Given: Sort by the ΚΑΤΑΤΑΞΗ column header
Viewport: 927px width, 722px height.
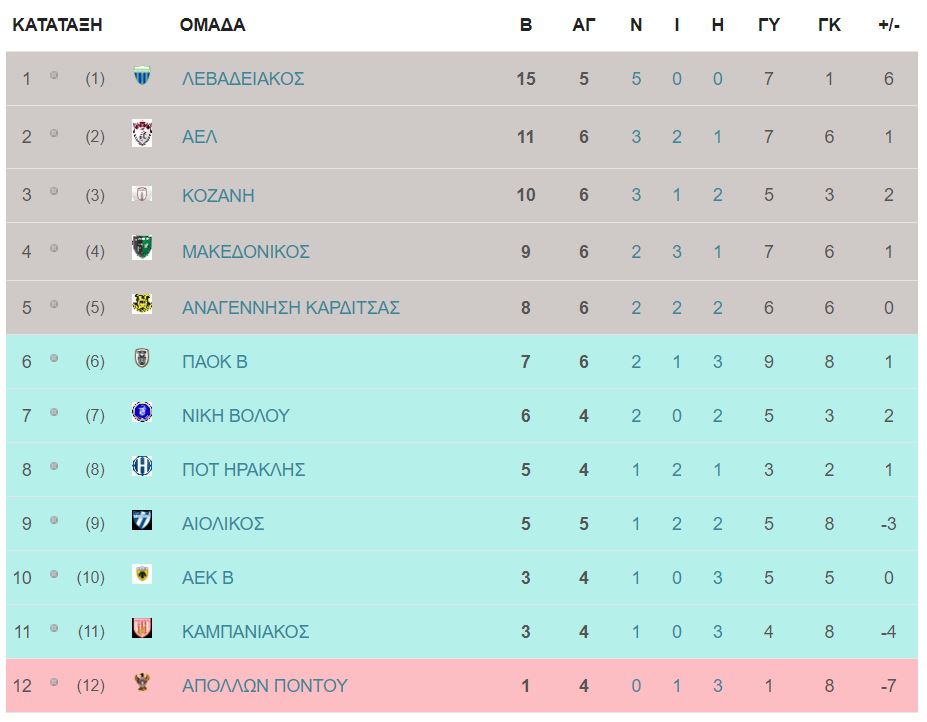Looking at the screenshot, I should [57, 25].
